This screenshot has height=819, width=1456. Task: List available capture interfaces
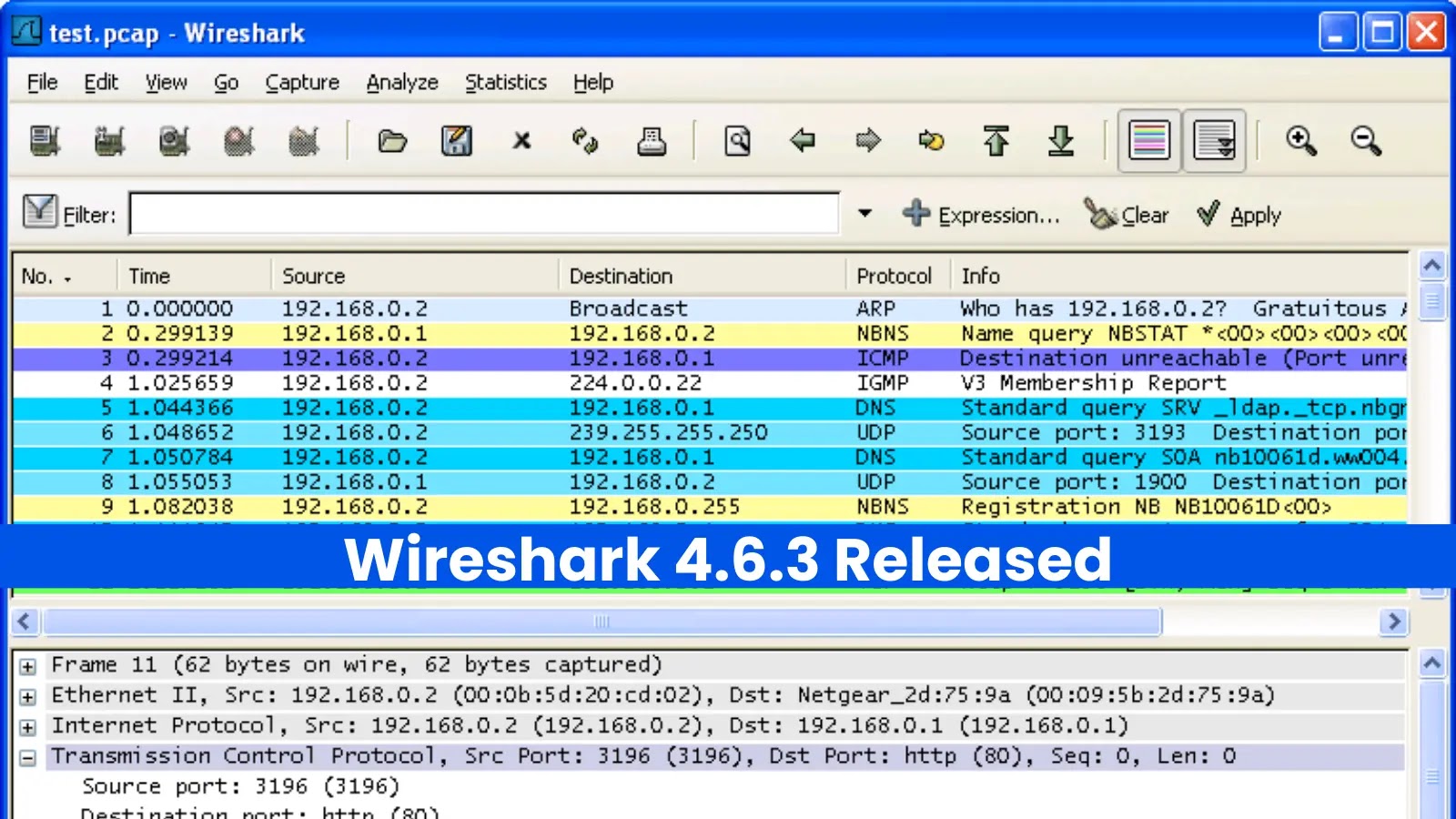click(44, 141)
